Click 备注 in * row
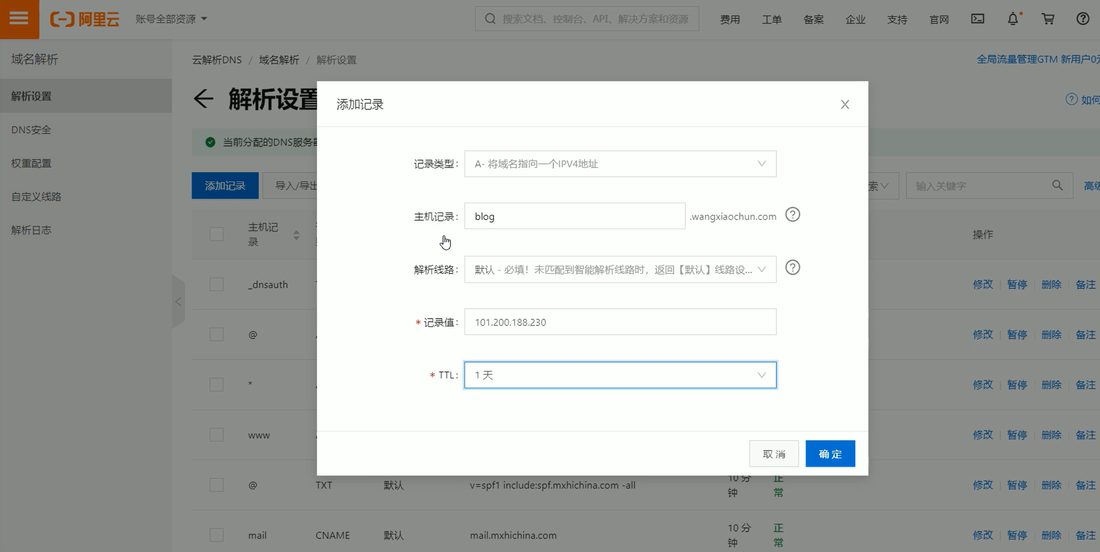The height and width of the screenshot is (552, 1100). click(x=1085, y=385)
